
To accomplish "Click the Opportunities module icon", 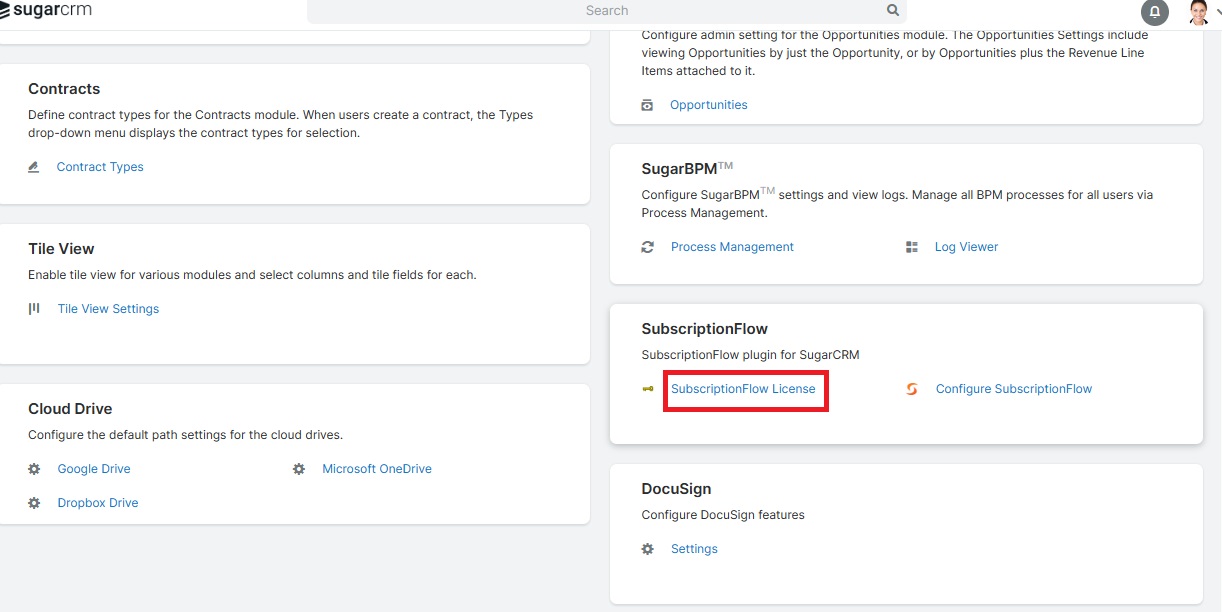I will [647, 104].
